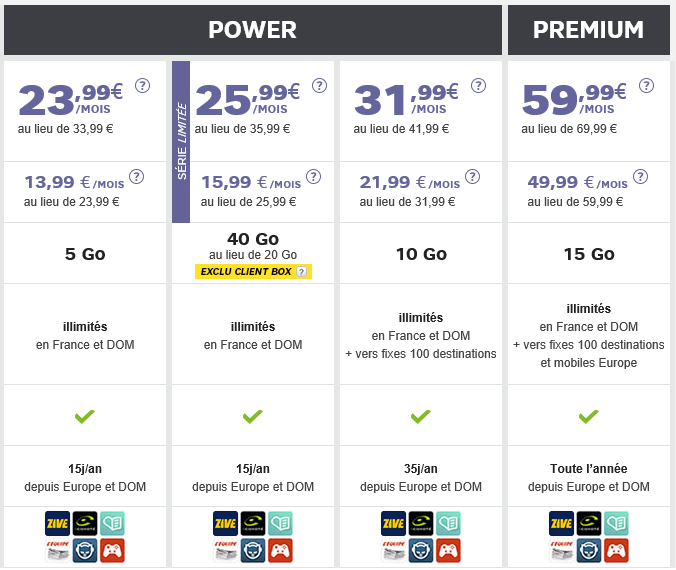Click the 40 Go data allowance text

coord(252,238)
